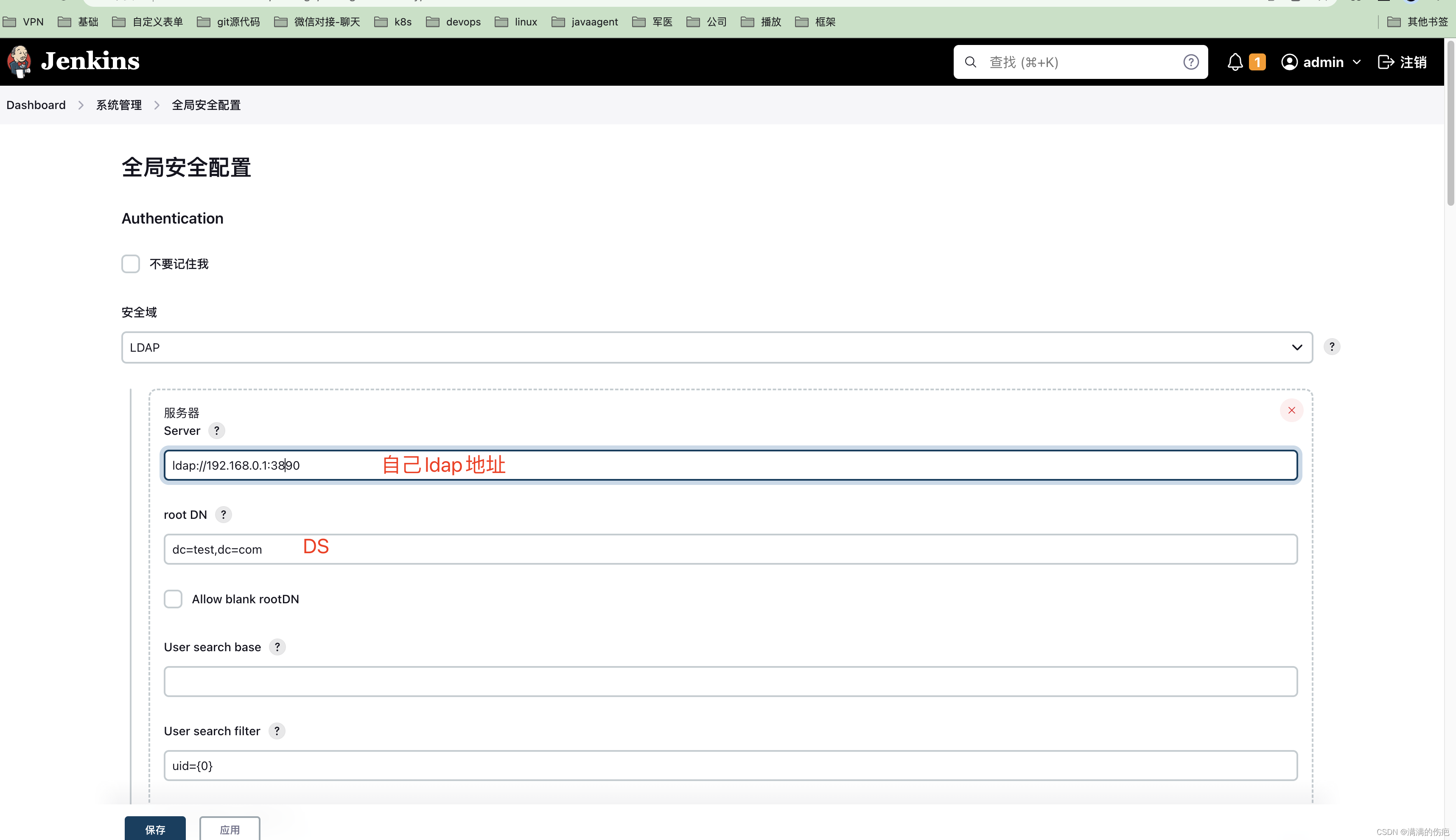Open the Dashboard breadcrumb link
This screenshot has height=840, width=1456.
[x=36, y=105]
